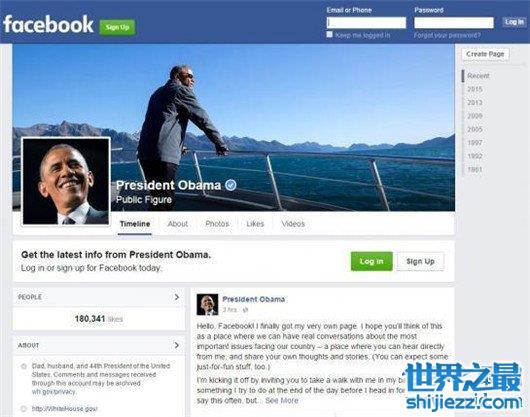Click the Email or Phone input field
The height and width of the screenshot is (417, 530).
[x=366, y=23]
